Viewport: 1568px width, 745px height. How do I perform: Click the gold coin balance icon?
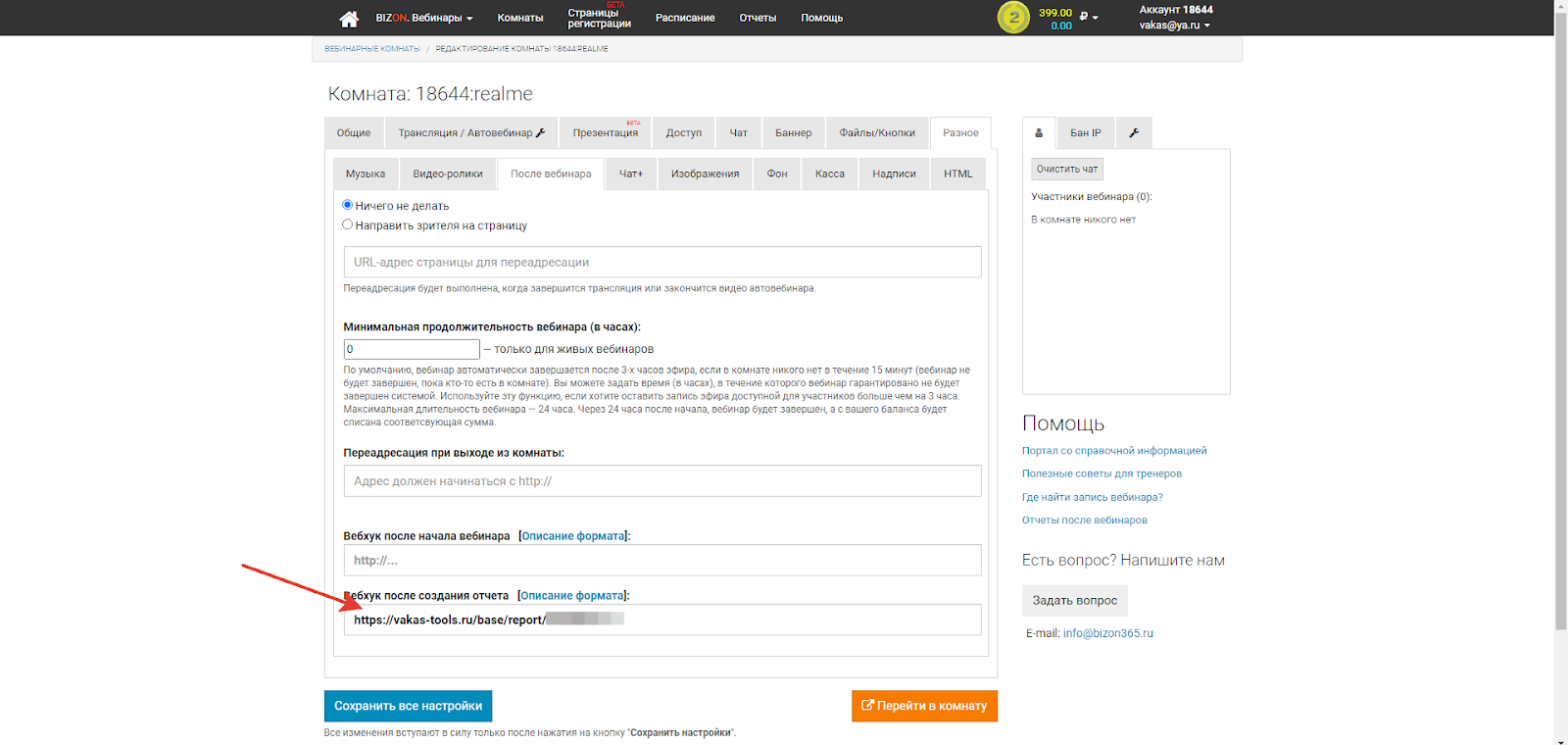[1013, 18]
